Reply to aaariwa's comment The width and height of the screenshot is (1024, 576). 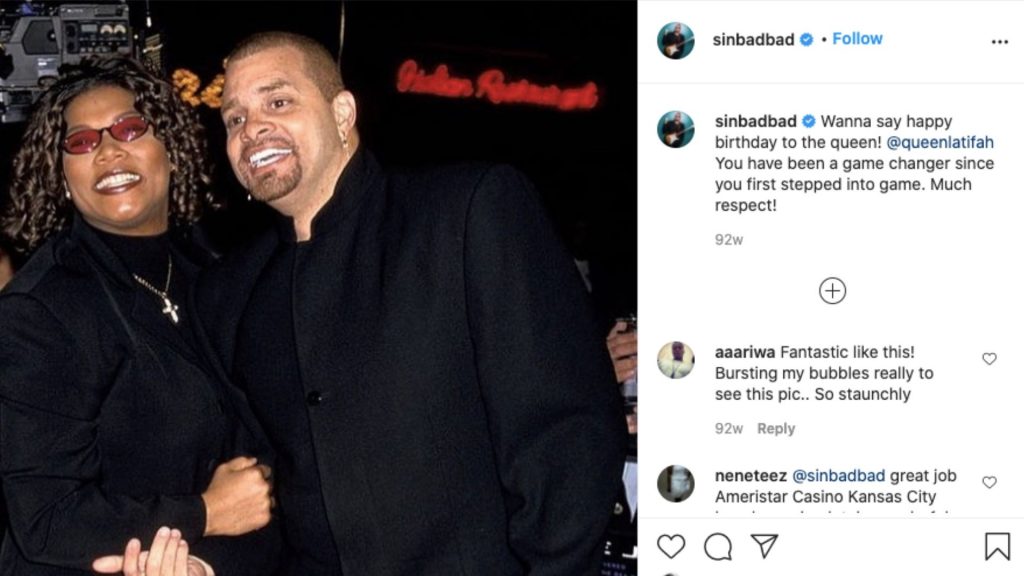coord(776,428)
